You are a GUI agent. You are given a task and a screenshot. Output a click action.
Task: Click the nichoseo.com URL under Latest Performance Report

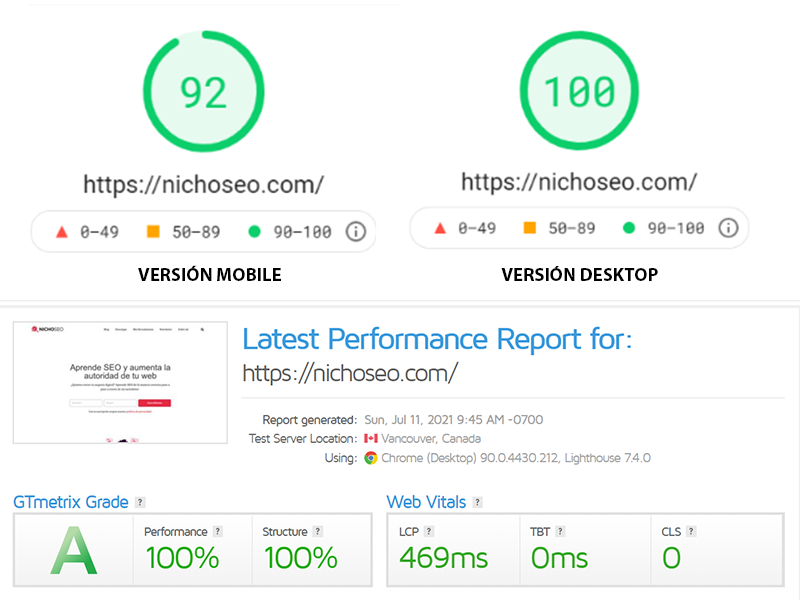click(x=350, y=374)
